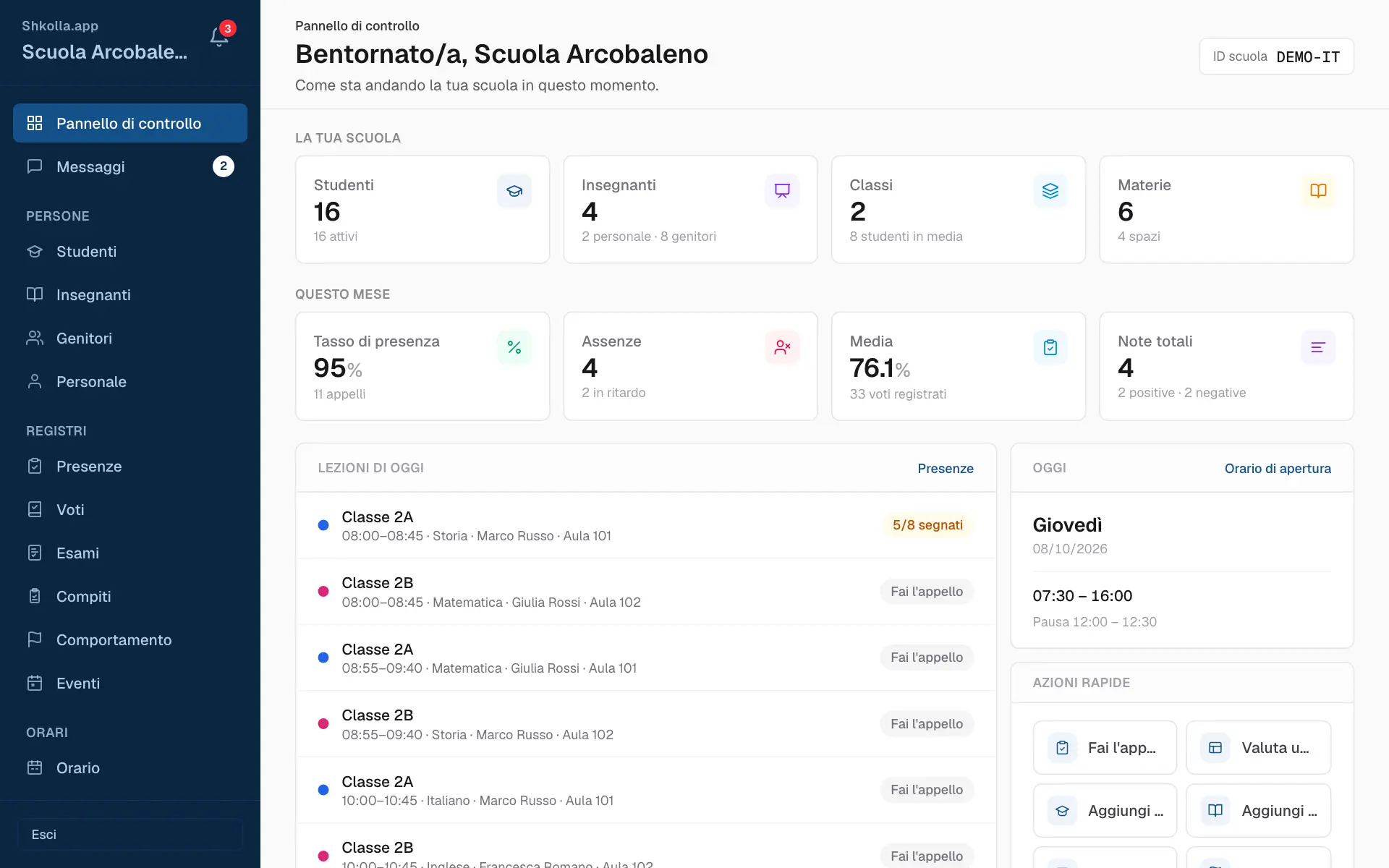Open Pannello di controllo in sidebar

[x=130, y=123]
